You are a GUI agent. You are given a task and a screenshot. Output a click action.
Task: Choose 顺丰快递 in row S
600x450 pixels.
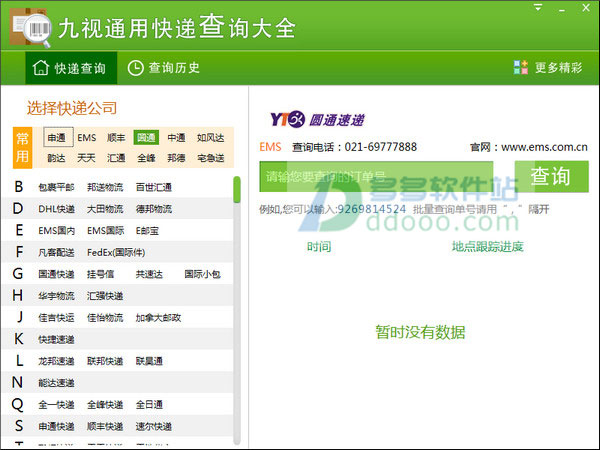105,426
